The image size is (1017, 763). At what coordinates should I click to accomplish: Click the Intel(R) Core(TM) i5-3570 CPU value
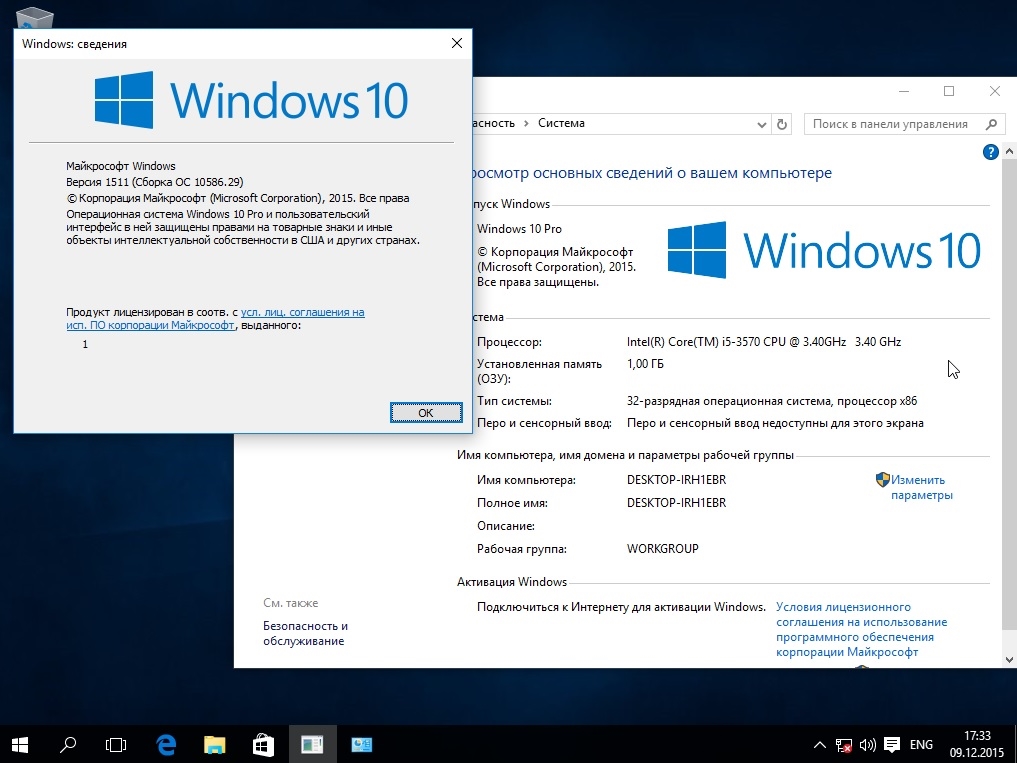coord(764,342)
